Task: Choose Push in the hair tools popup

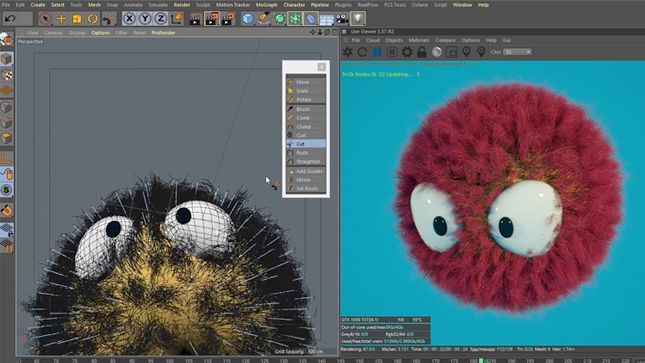Action: [x=306, y=153]
